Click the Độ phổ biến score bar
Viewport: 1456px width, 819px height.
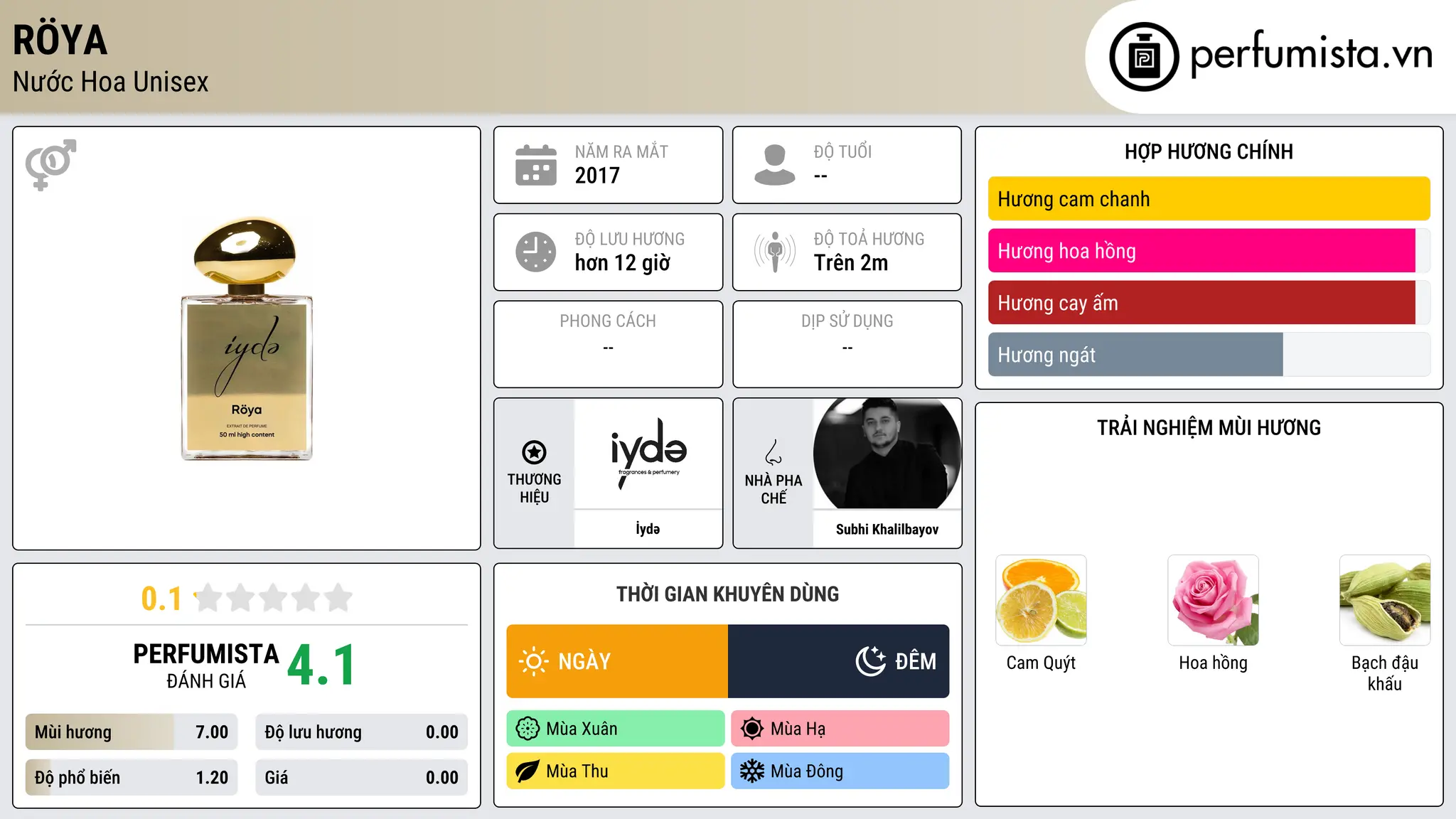132,778
